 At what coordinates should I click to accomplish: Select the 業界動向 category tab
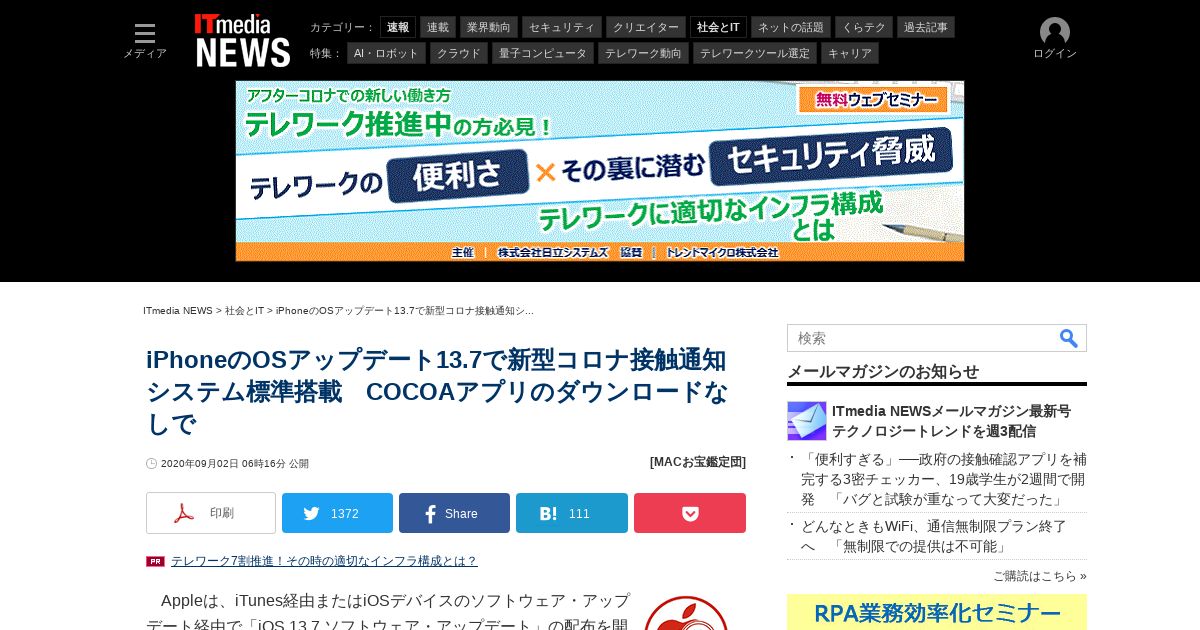click(489, 27)
